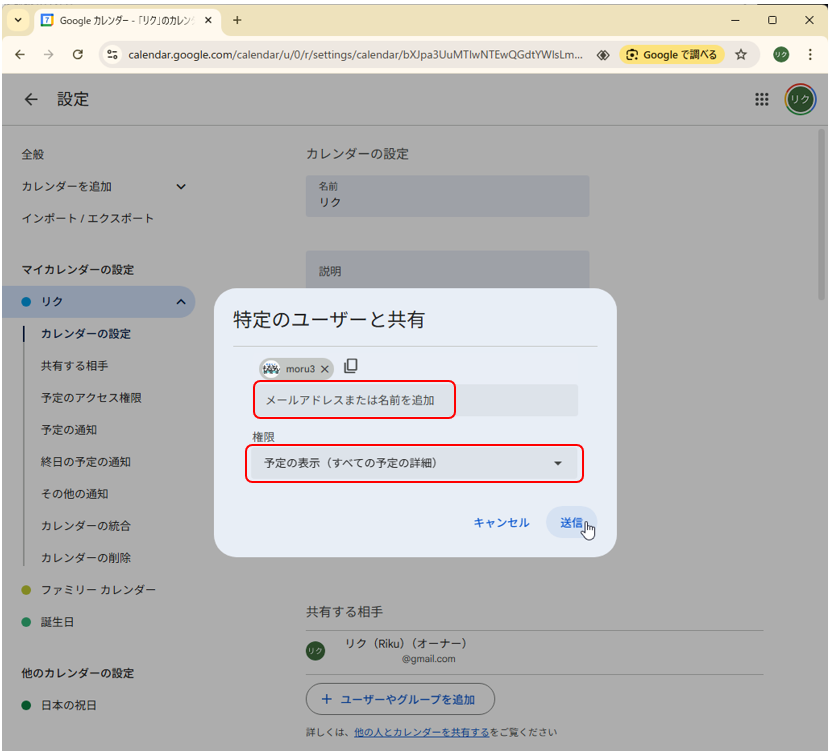Remove the moru3 chip with X

tap(325, 369)
